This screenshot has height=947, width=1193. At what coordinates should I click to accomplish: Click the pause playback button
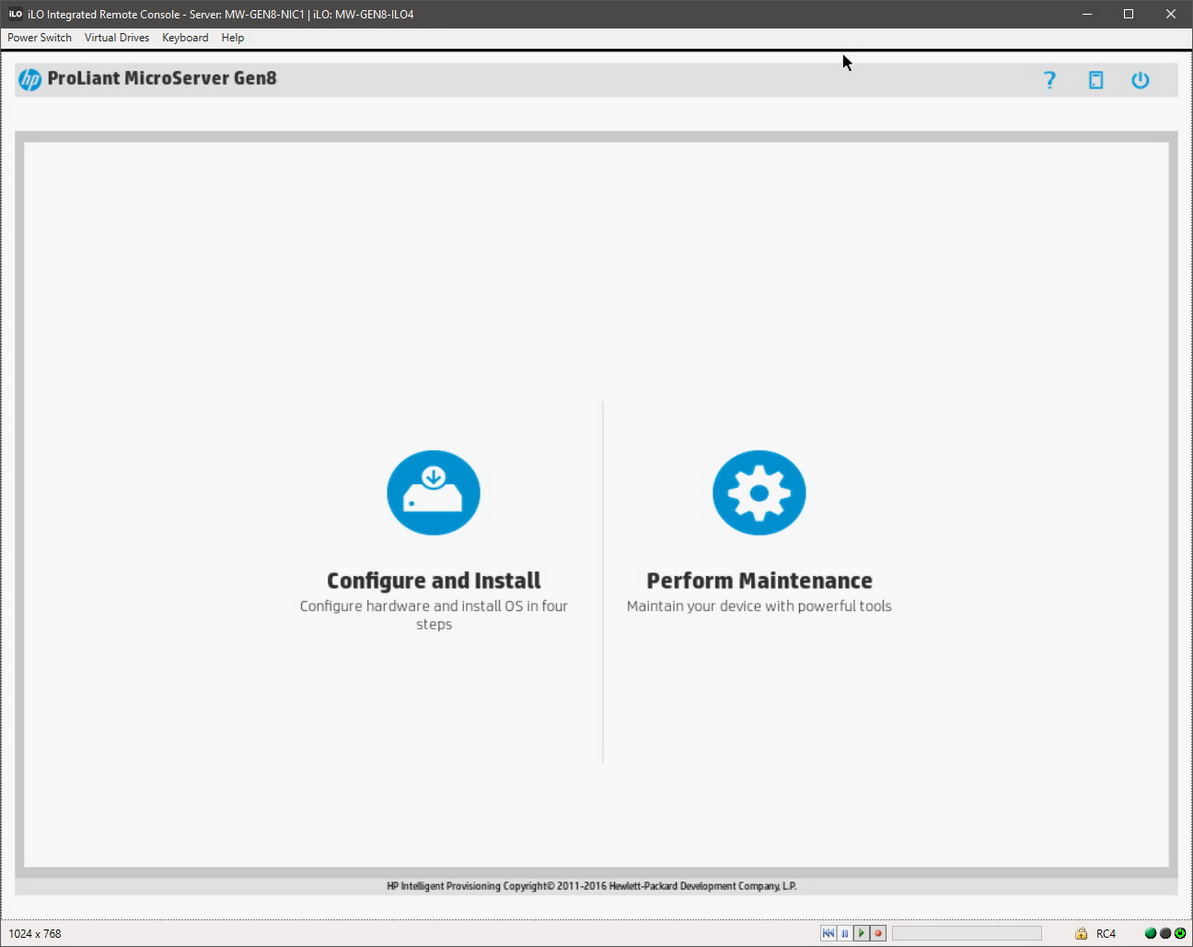845,933
